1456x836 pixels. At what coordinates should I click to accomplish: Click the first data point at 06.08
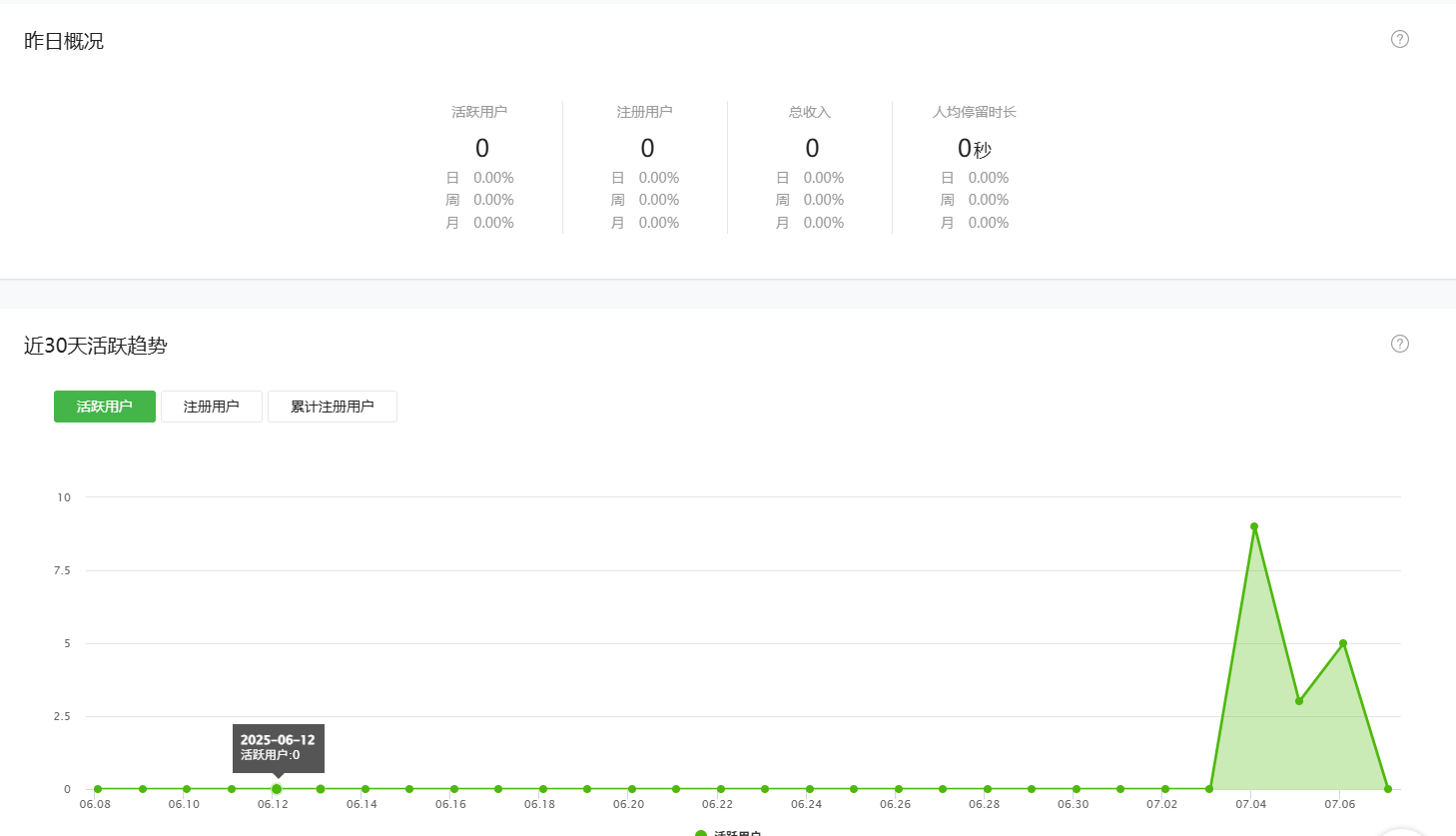[98, 789]
